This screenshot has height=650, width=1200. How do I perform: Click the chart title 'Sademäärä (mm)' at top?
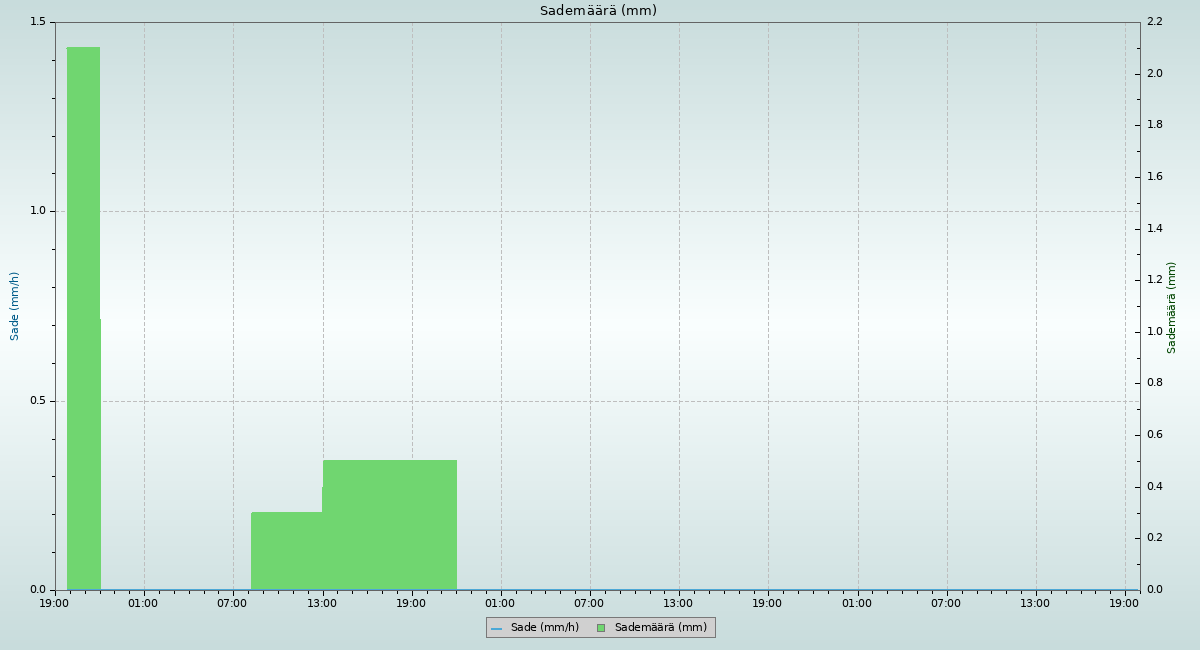(x=598, y=11)
